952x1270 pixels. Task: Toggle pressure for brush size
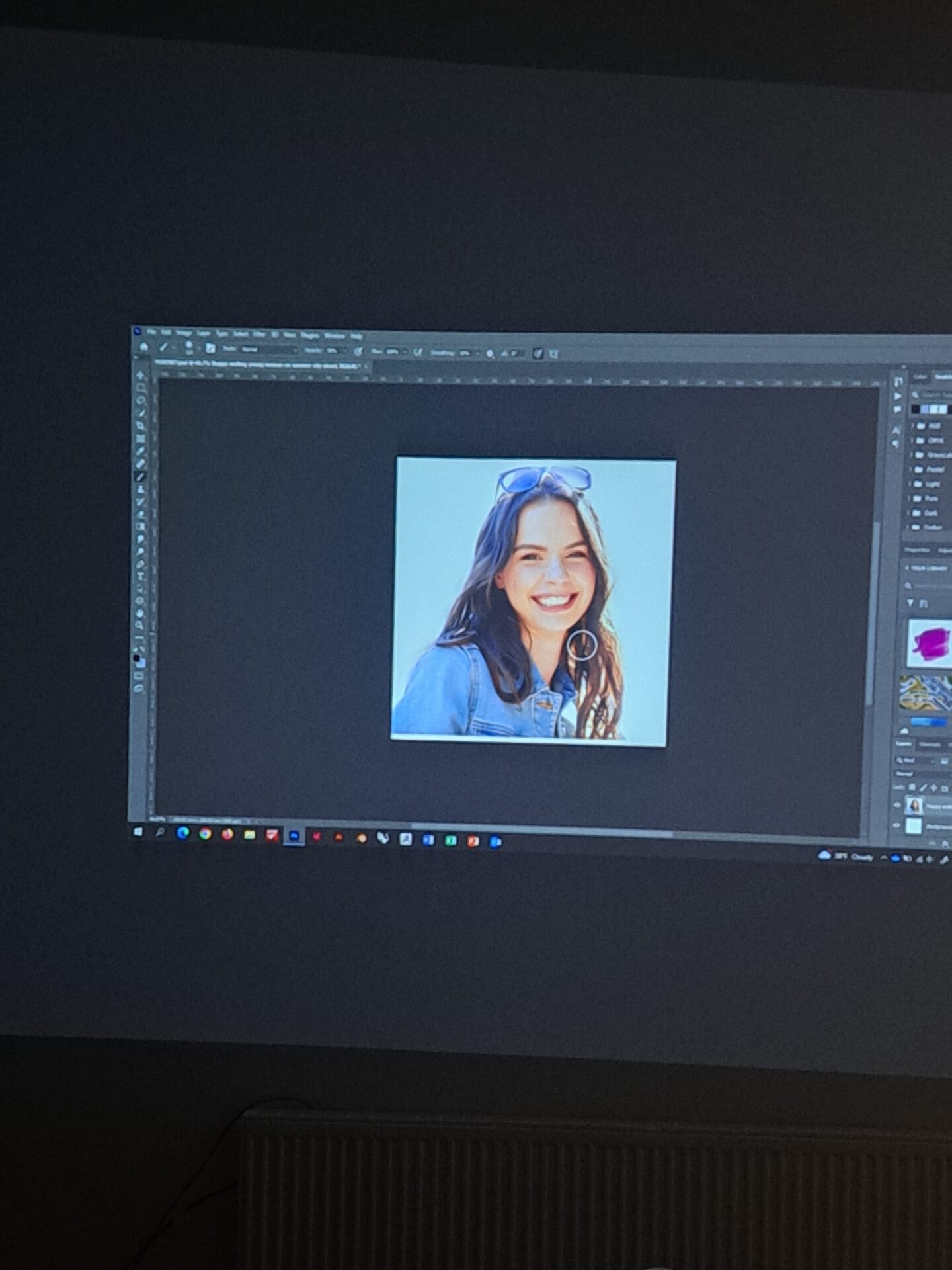pos(539,353)
